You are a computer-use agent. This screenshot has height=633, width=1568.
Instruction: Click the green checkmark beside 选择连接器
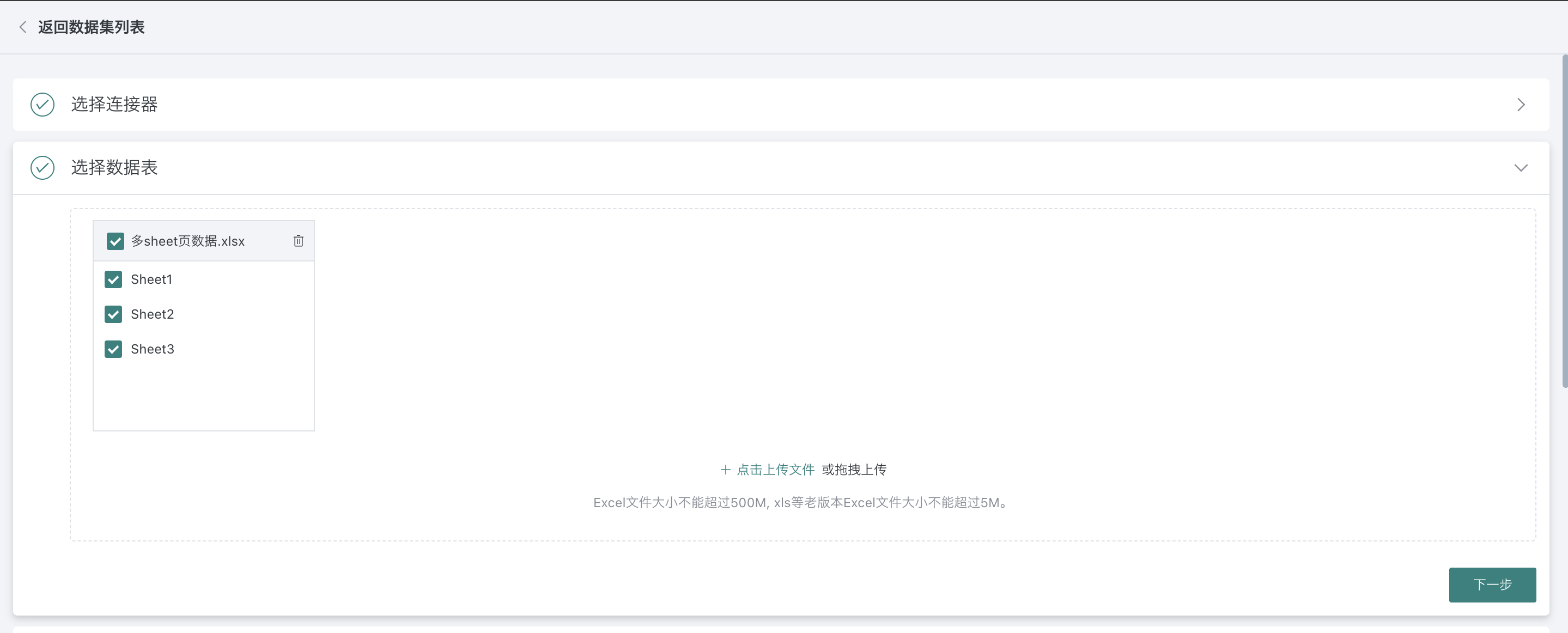point(41,105)
